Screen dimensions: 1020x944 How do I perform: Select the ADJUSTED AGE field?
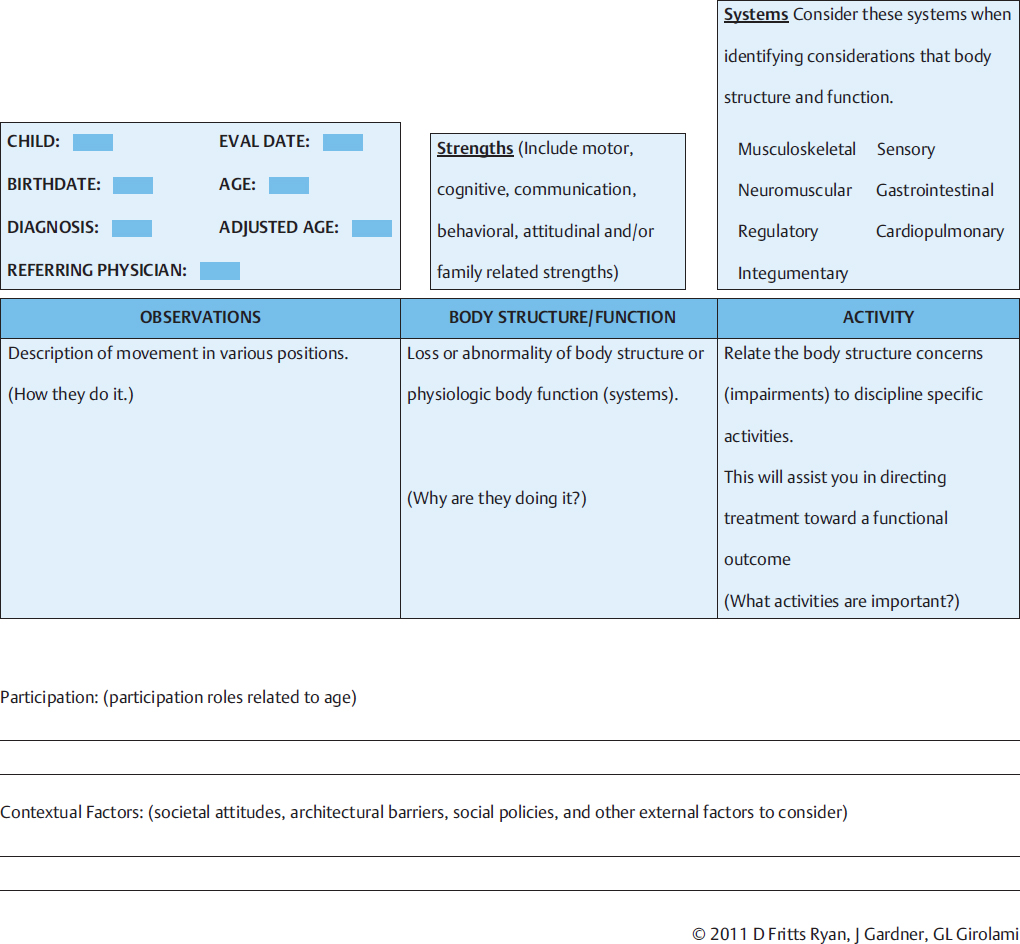[x=372, y=228]
